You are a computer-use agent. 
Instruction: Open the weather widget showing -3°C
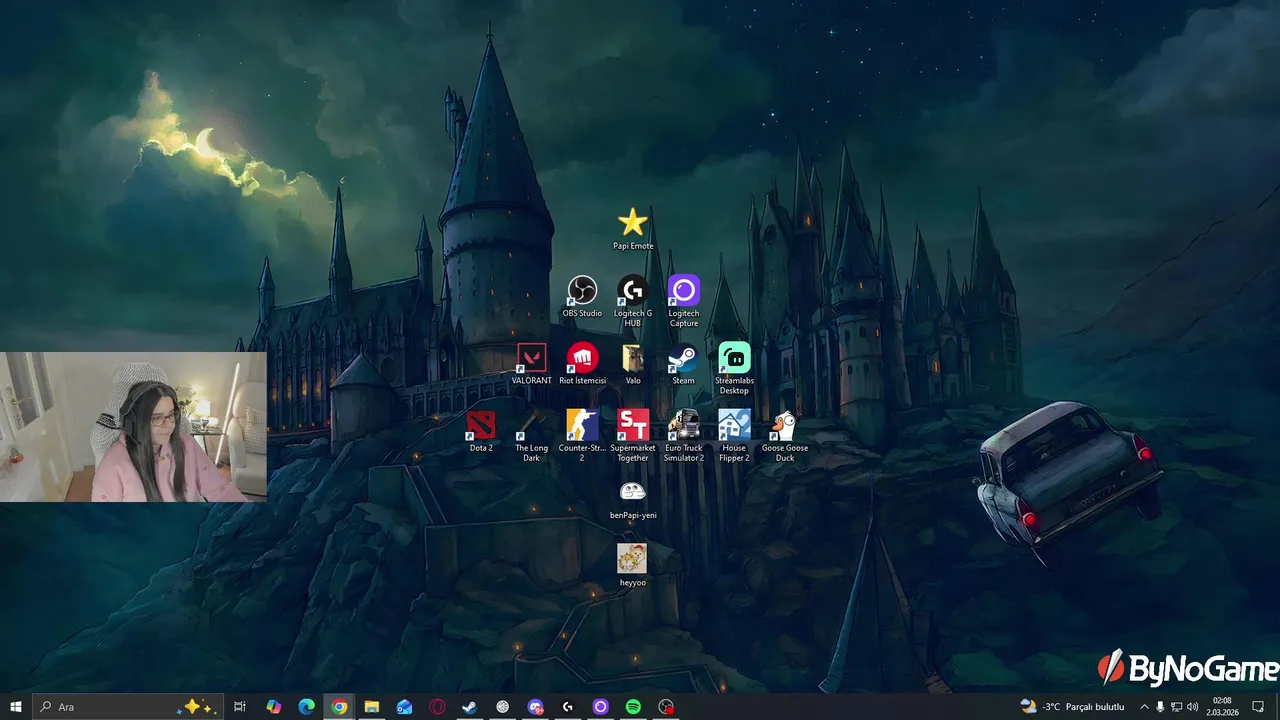tap(1072, 707)
